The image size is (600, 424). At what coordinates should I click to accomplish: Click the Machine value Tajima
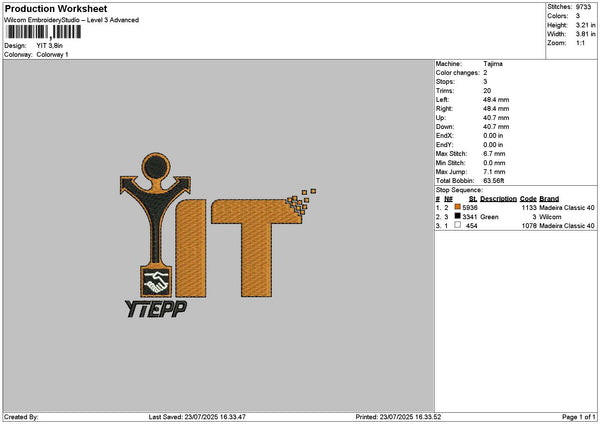pos(493,64)
